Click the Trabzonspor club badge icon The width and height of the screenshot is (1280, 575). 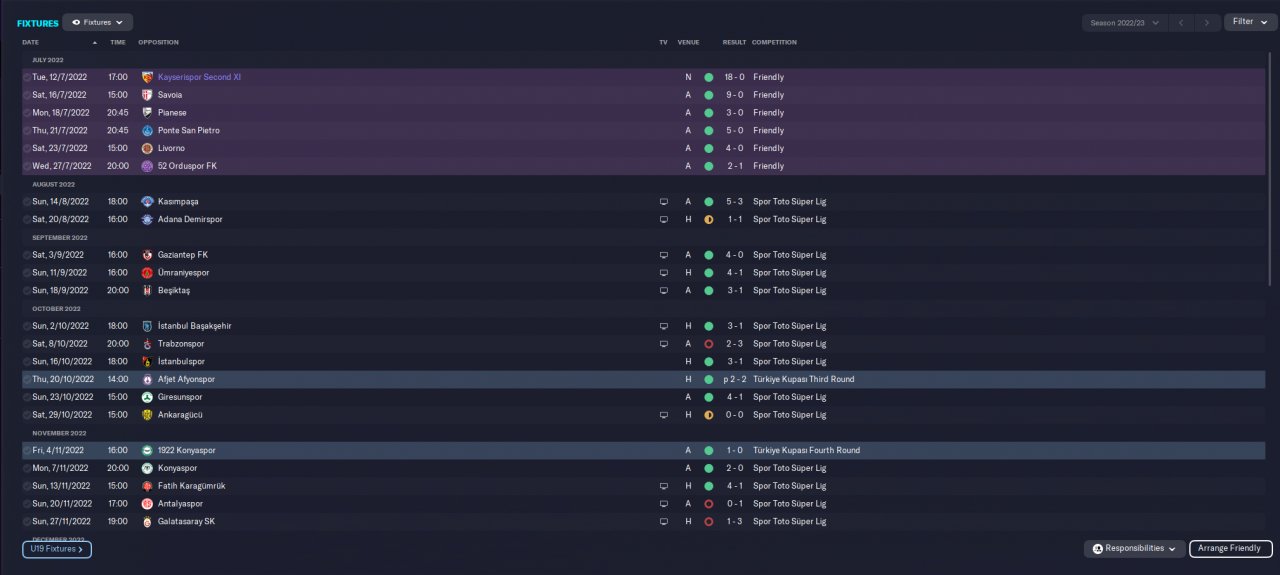tap(148, 344)
